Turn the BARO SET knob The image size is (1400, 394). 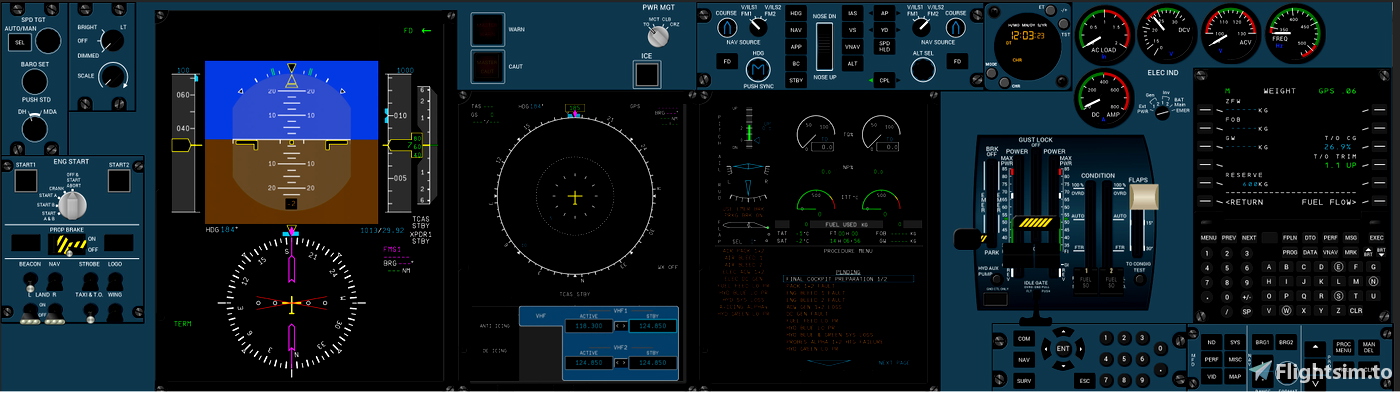click(x=36, y=83)
